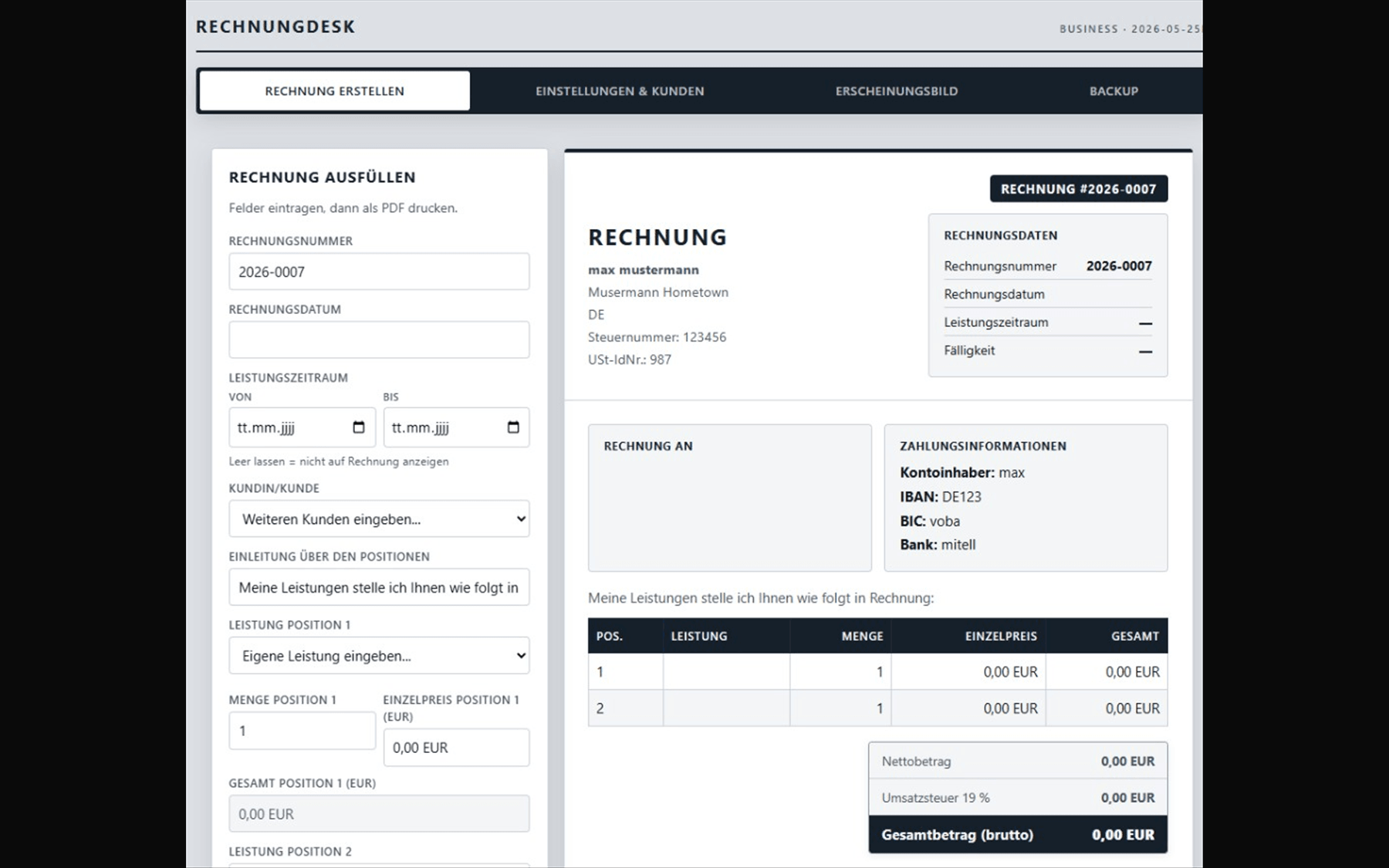Screen dimensions: 1389x868
Task: Click the Rechnungsdaten heading
Action: click(1000, 235)
